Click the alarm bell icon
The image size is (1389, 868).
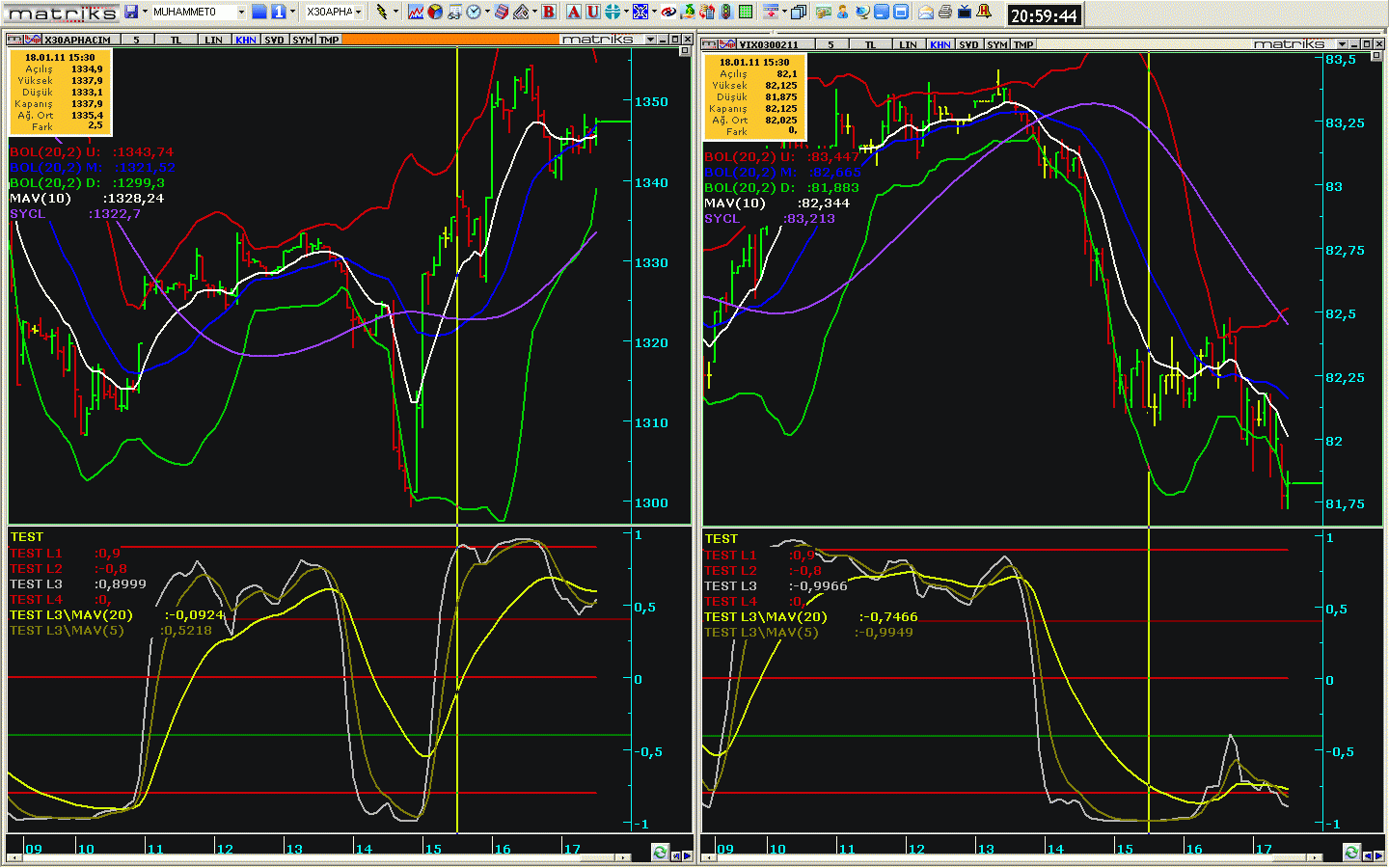(984, 12)
